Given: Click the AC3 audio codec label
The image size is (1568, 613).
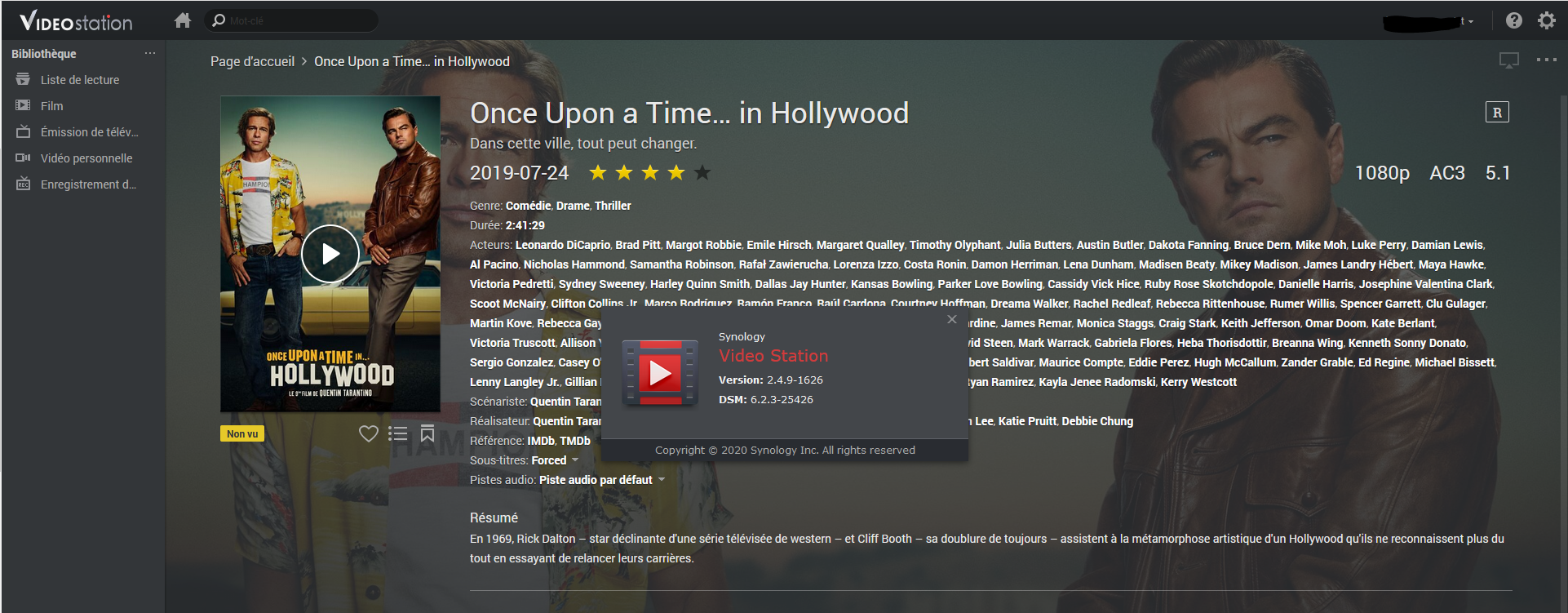Looking at the screenshot, I should [1447, 173].
